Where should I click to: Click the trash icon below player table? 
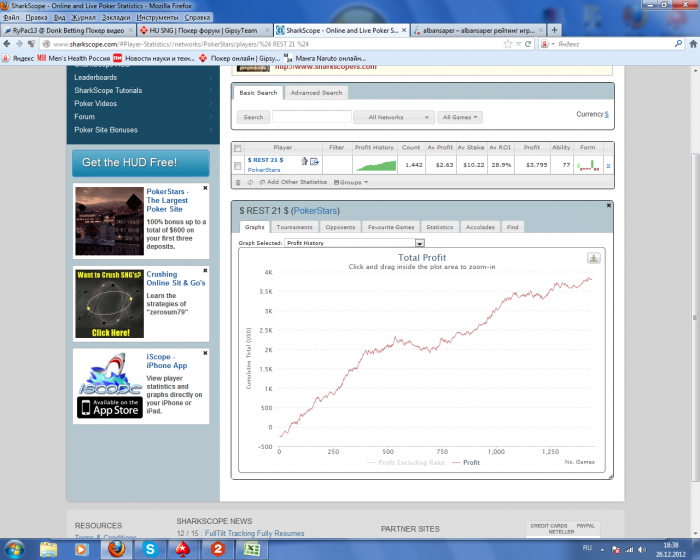click(238, 182)
